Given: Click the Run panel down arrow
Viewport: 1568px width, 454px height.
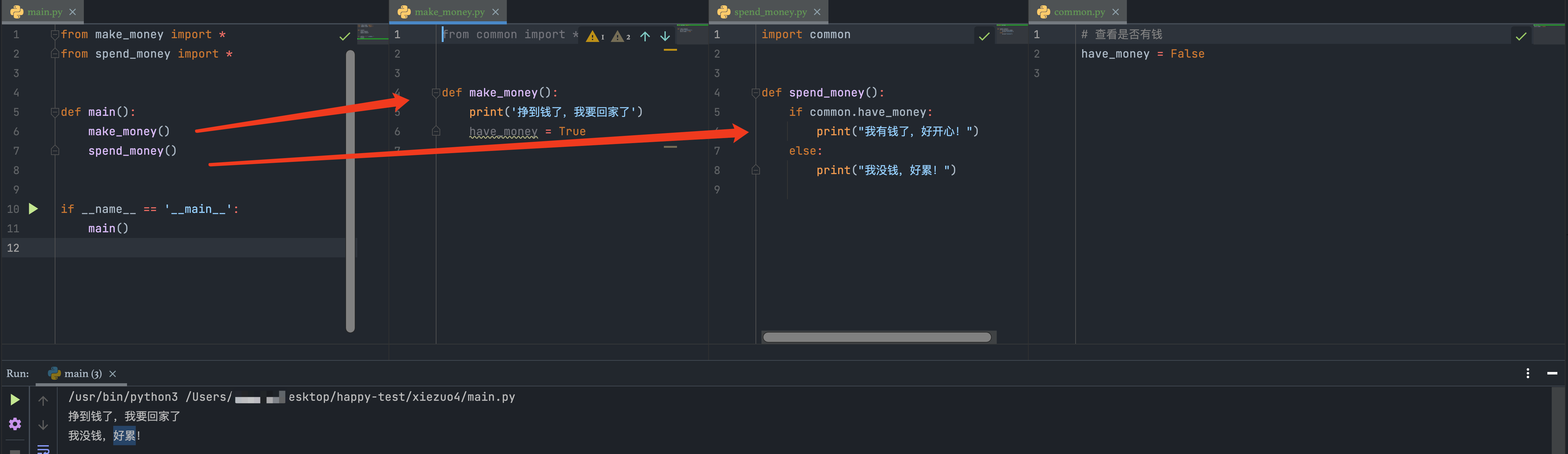Looking at the screenshot, I should 43,425.
